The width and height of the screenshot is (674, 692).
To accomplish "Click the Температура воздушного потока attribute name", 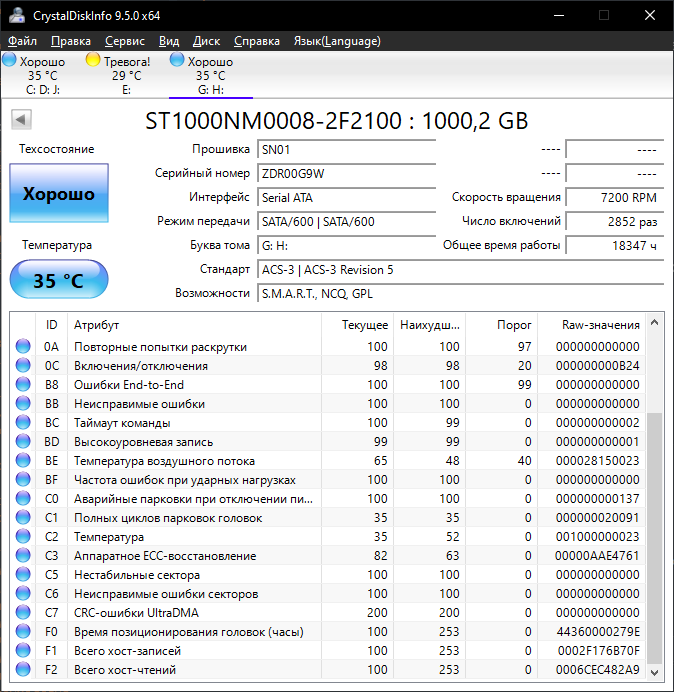I will click(x=164, y=461).
